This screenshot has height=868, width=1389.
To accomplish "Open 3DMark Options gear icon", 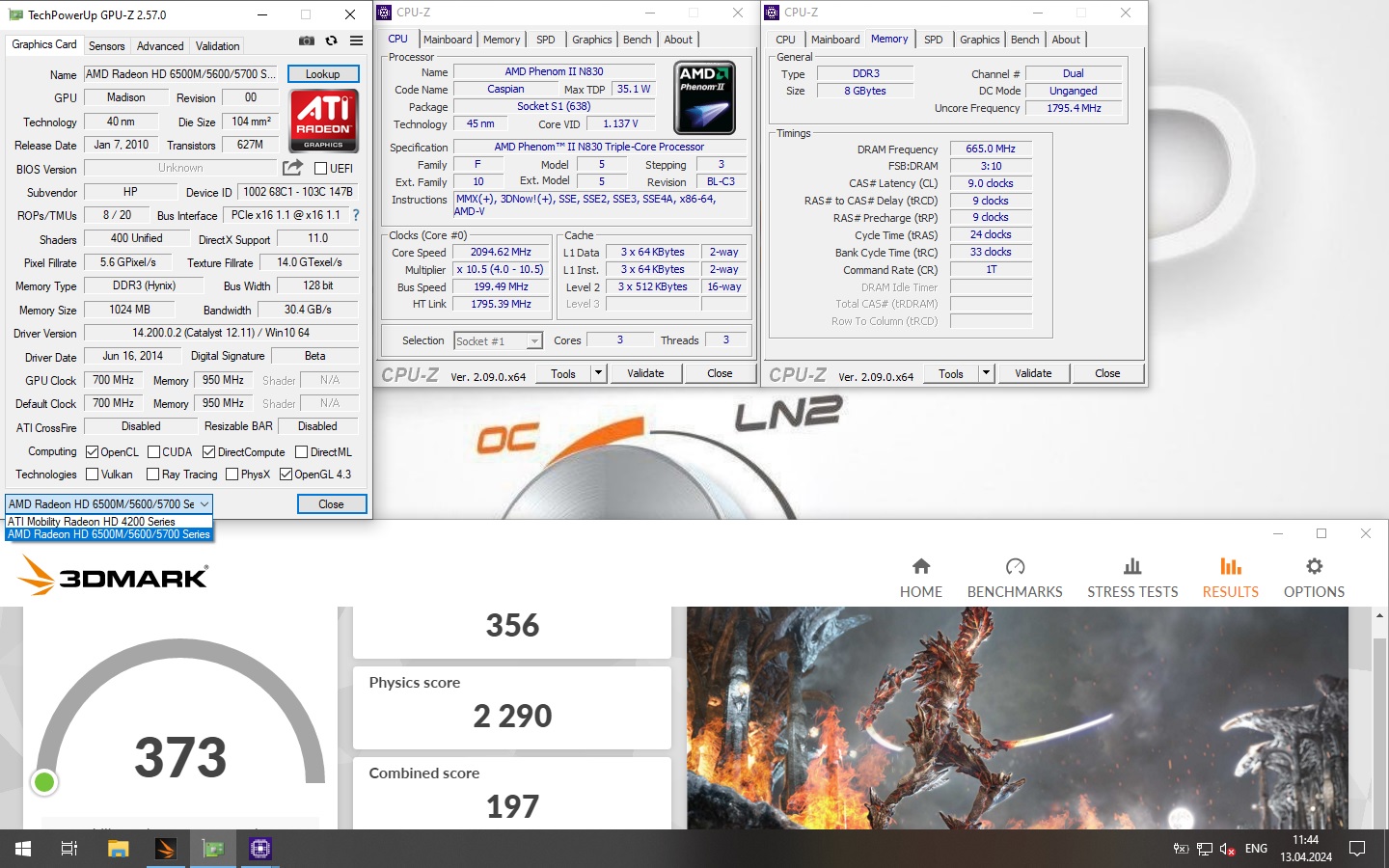I will pyautogui.click(x=1314, y=566).
